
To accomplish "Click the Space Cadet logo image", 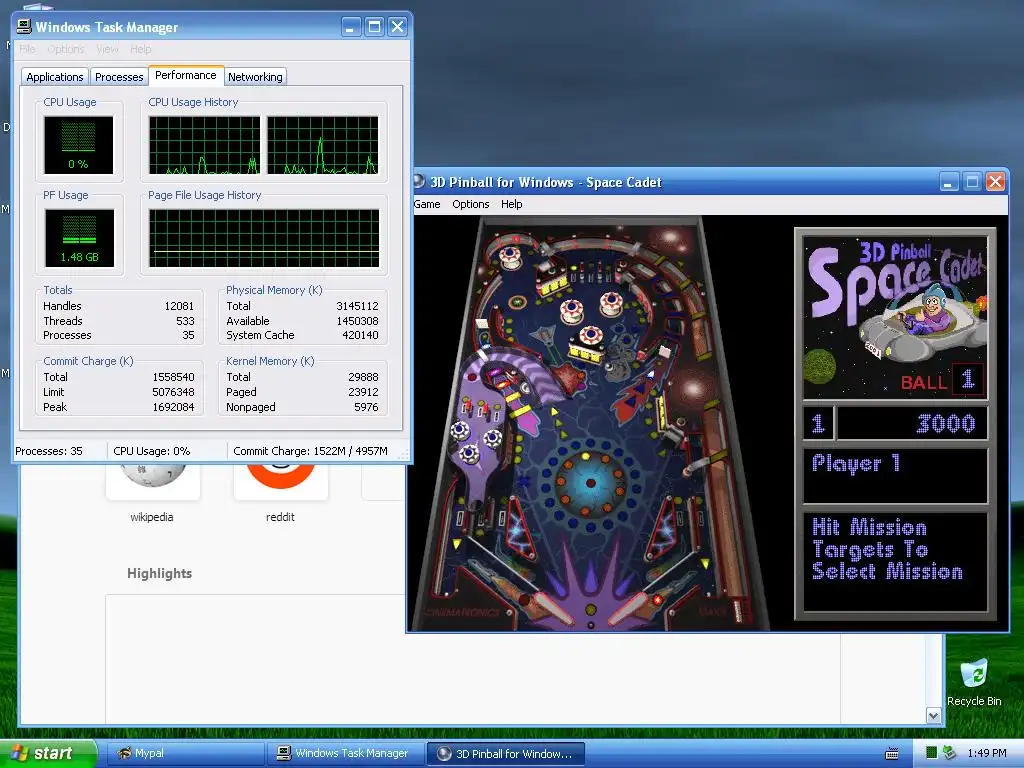I will [x=895, y=317].
